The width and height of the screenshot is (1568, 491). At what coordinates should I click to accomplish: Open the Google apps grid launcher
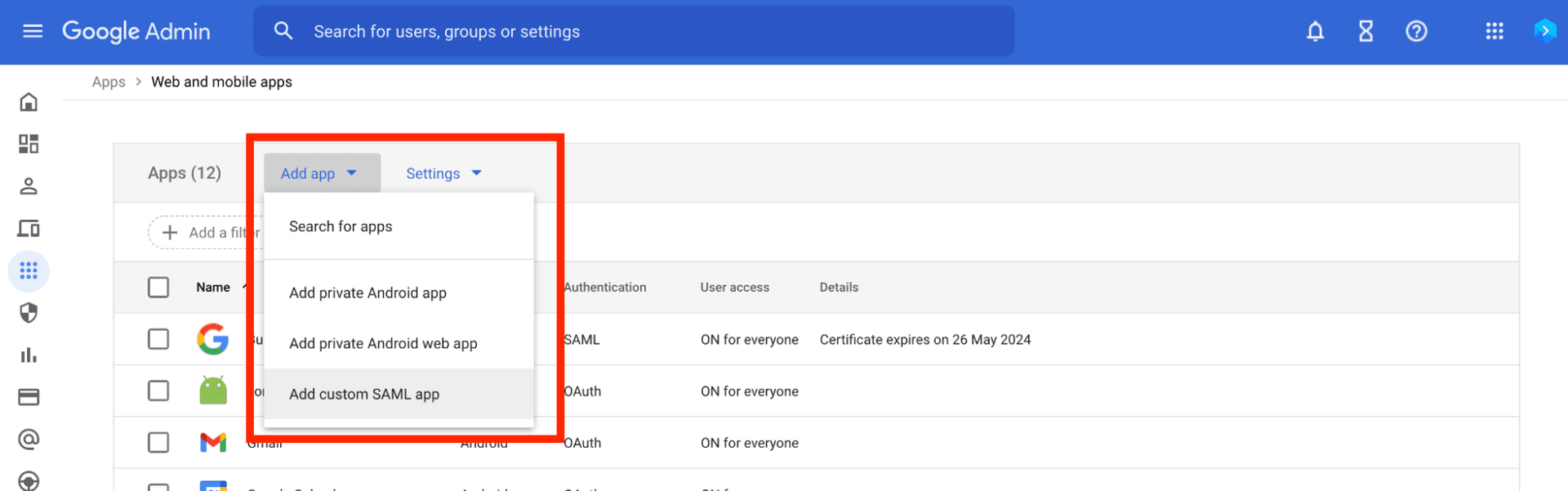click(x=1494, y=31)
